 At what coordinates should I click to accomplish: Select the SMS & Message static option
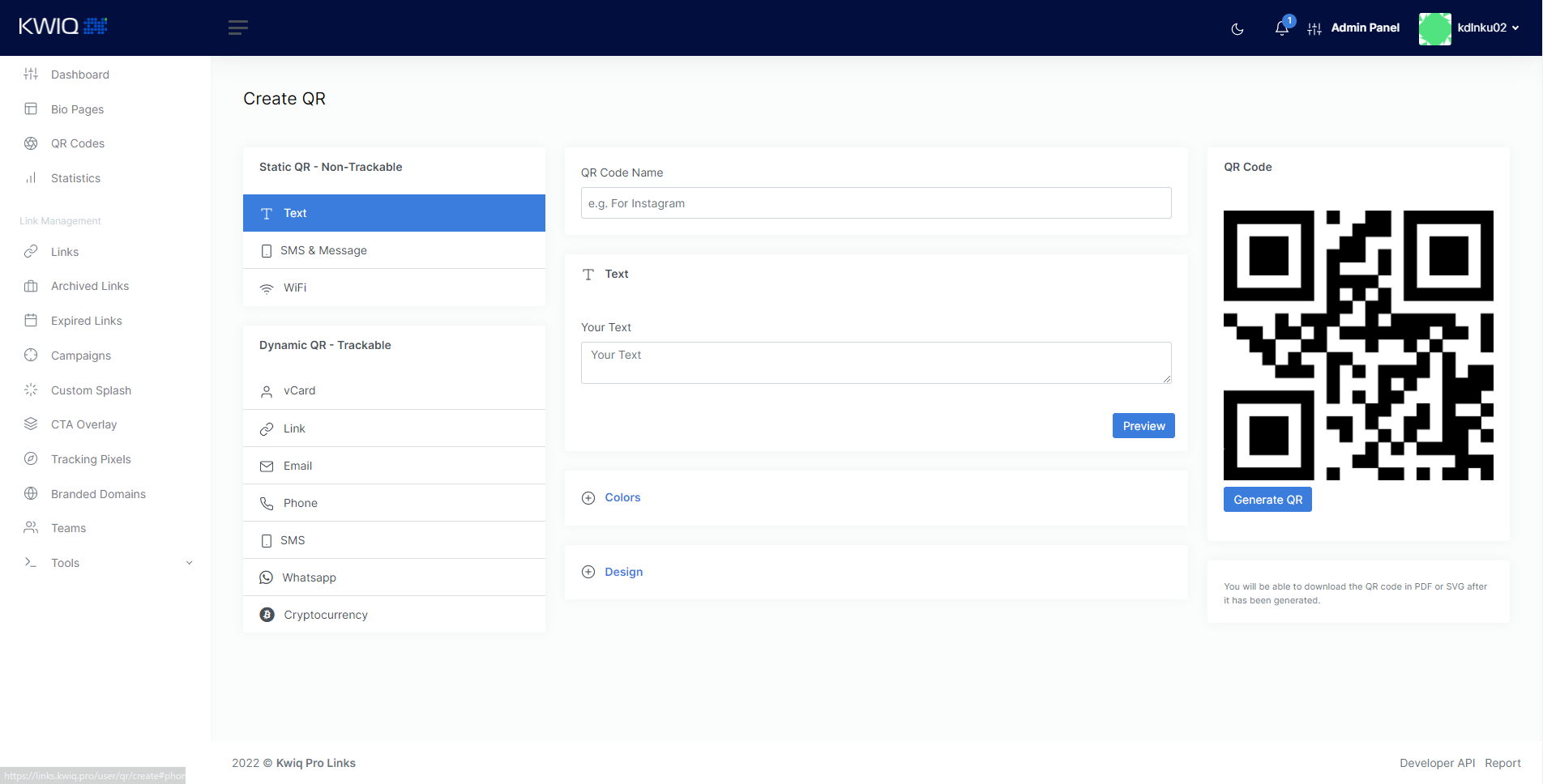323,250
